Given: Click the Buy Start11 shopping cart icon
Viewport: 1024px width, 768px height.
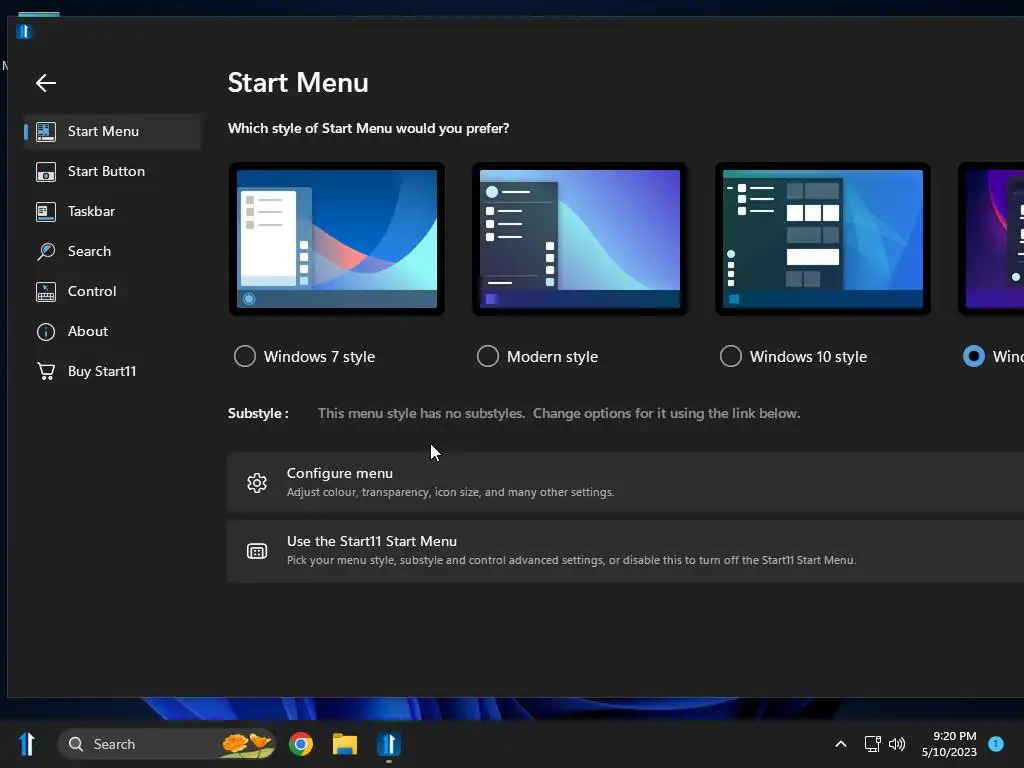Looking at the screenshot, I should click(46, 371).
